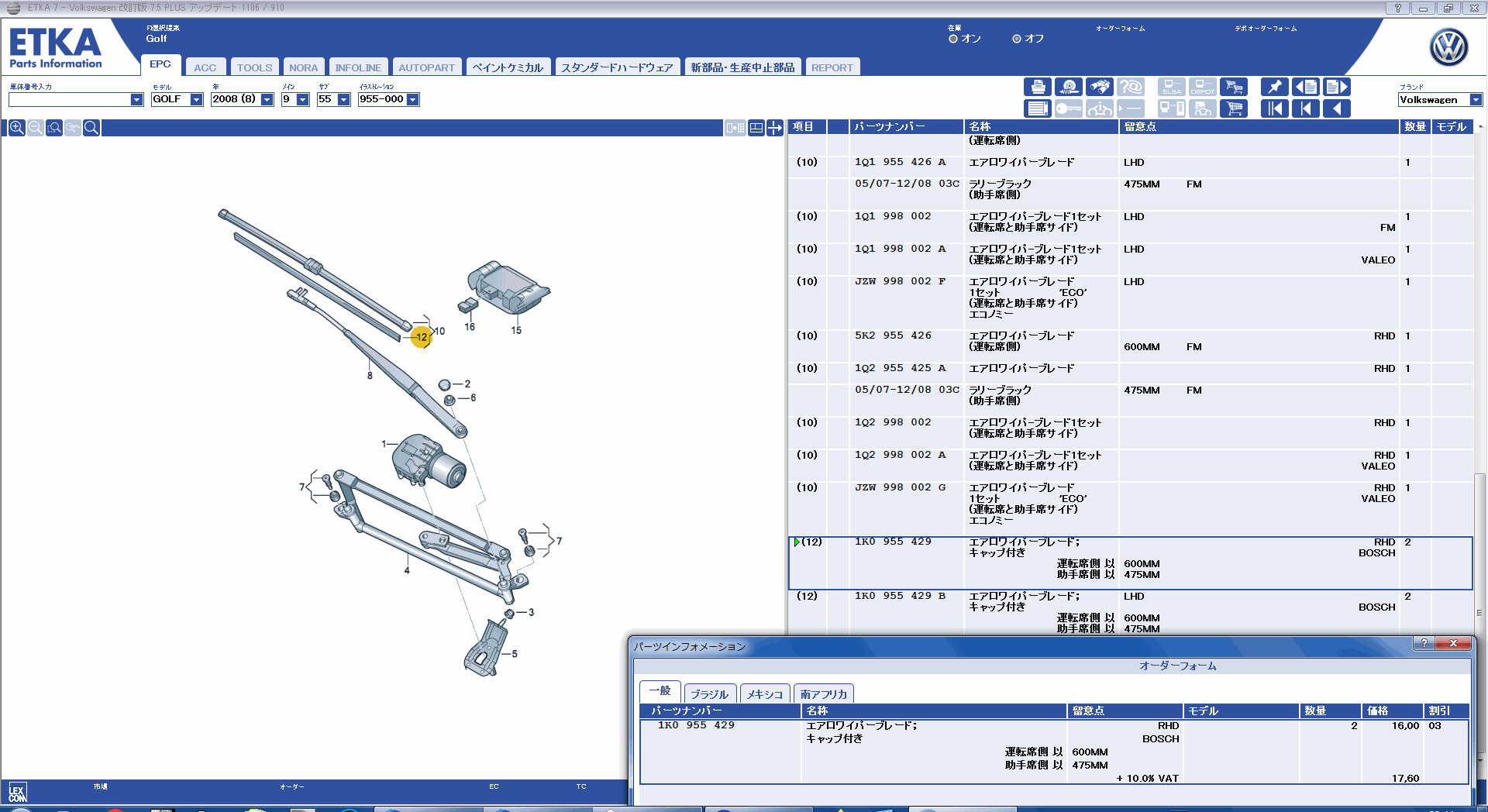
Task: Click the split-view layout icon
Action: click(x=735, y=128)
